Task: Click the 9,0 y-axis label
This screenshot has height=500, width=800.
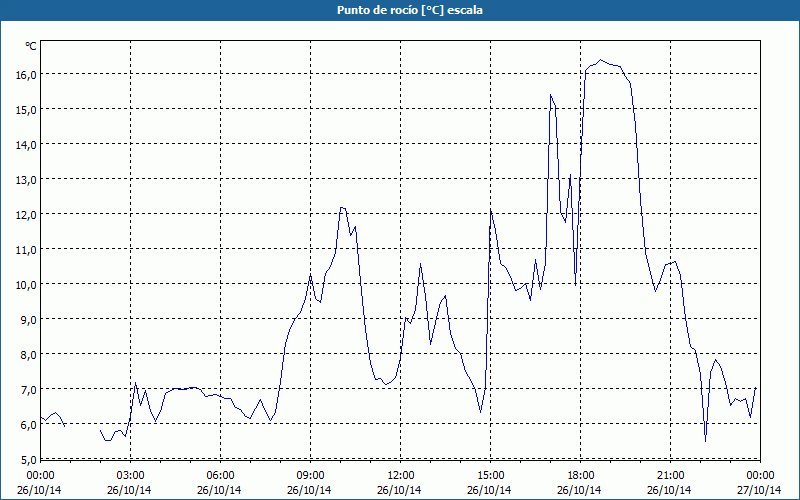Action: click(29, 319)
